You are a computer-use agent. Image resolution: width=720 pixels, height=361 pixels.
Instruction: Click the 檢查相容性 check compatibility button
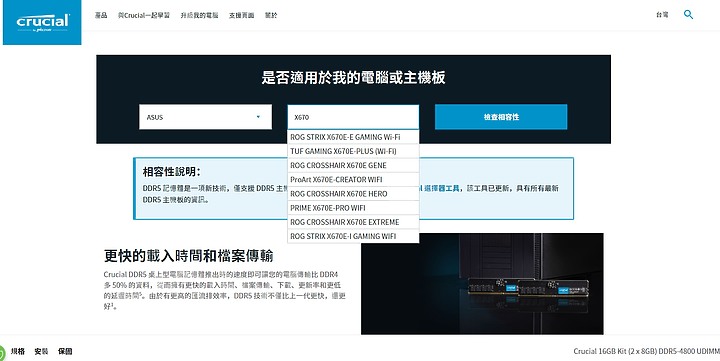501,117
